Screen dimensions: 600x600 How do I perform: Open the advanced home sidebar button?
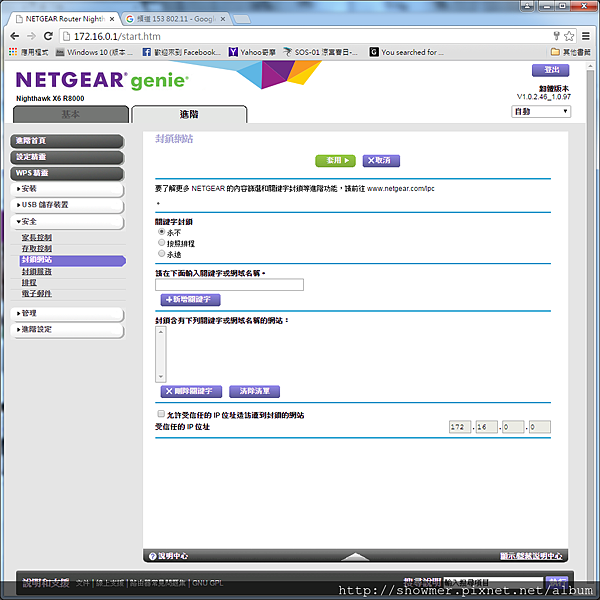point(67,141)
